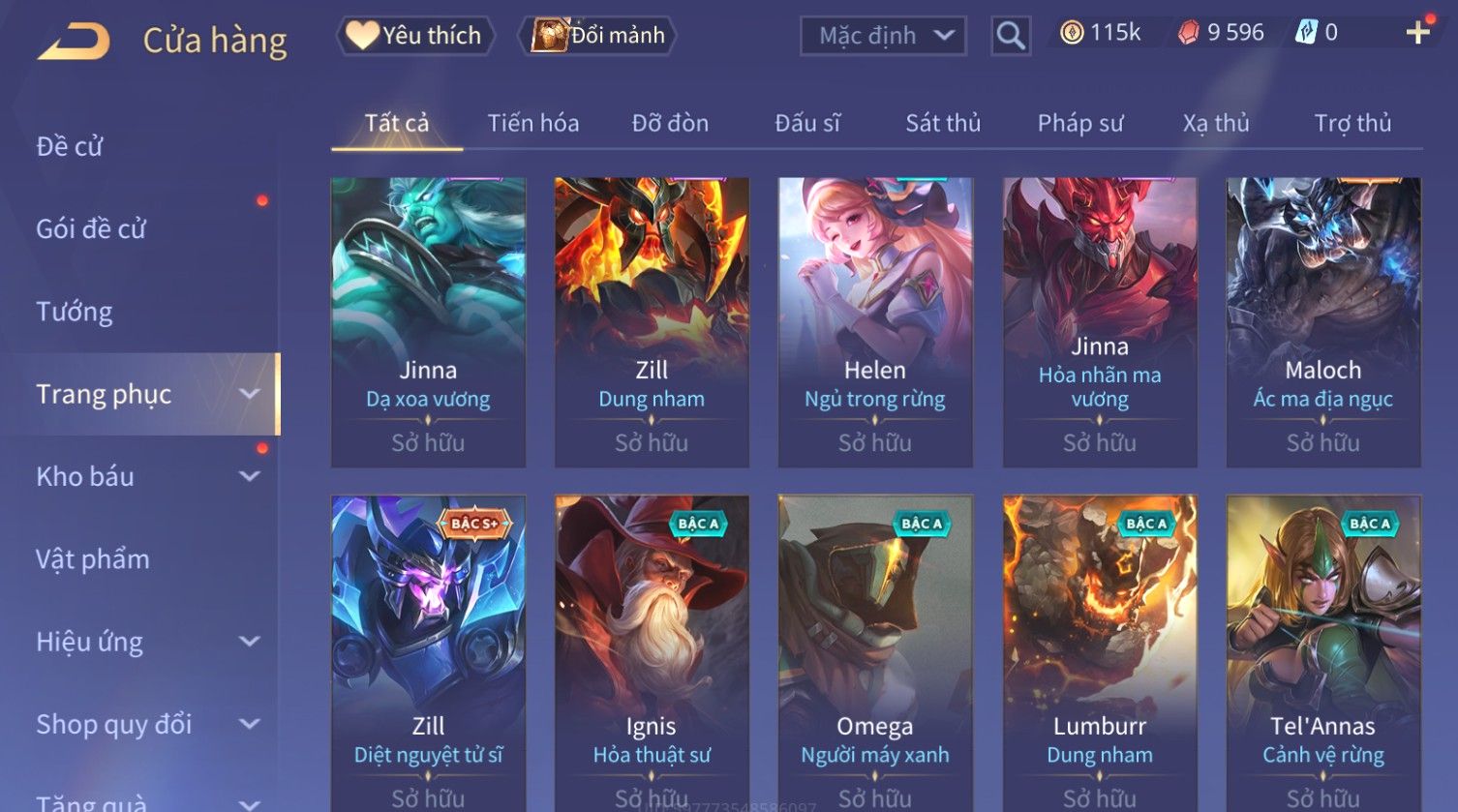Tap the blue voucher currency icon

[x=1306, y=33]
